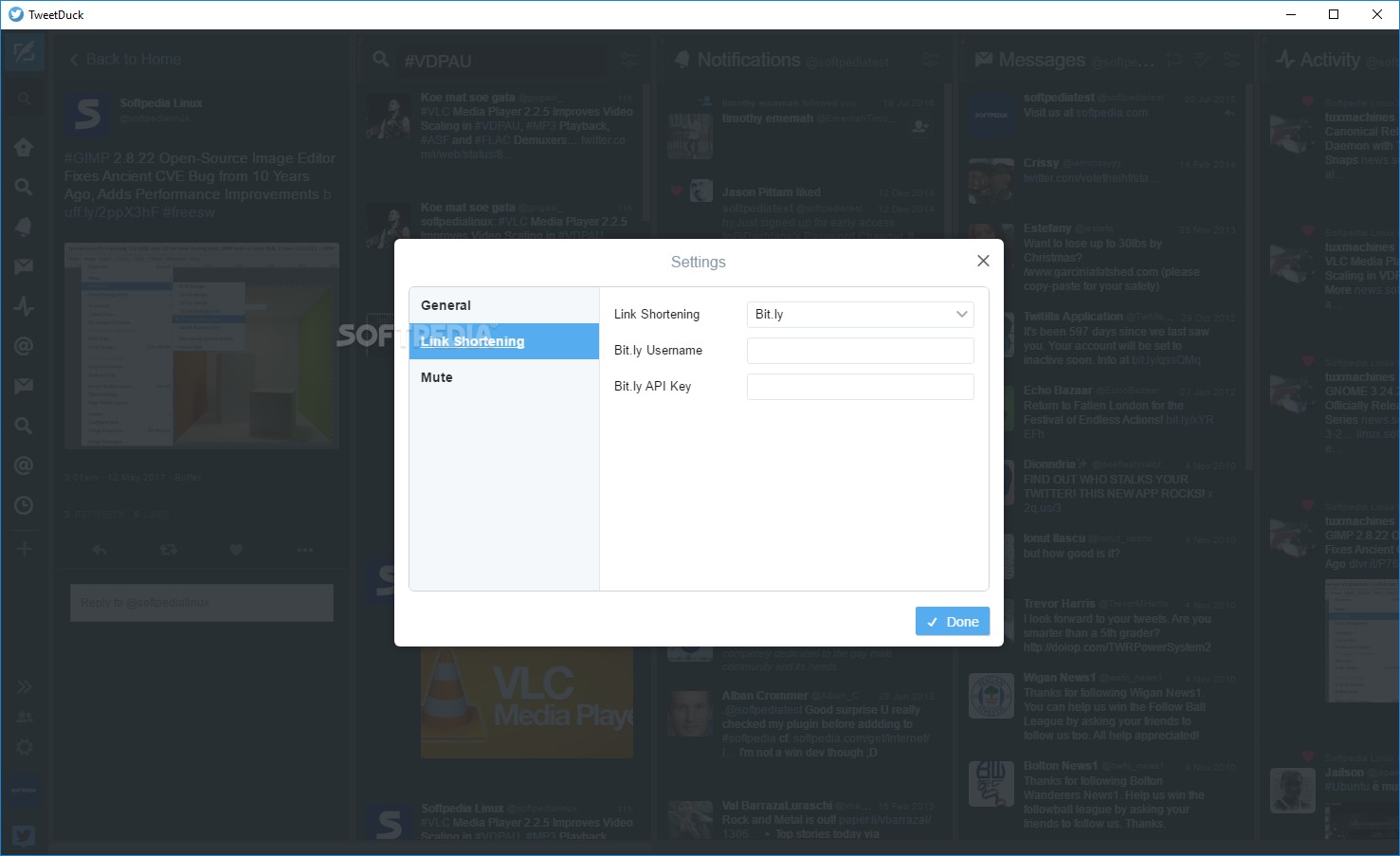The image size is (1400, 856).
Task: Open Scheduled column via sidebar clock icon
Action: click(24, 505)
